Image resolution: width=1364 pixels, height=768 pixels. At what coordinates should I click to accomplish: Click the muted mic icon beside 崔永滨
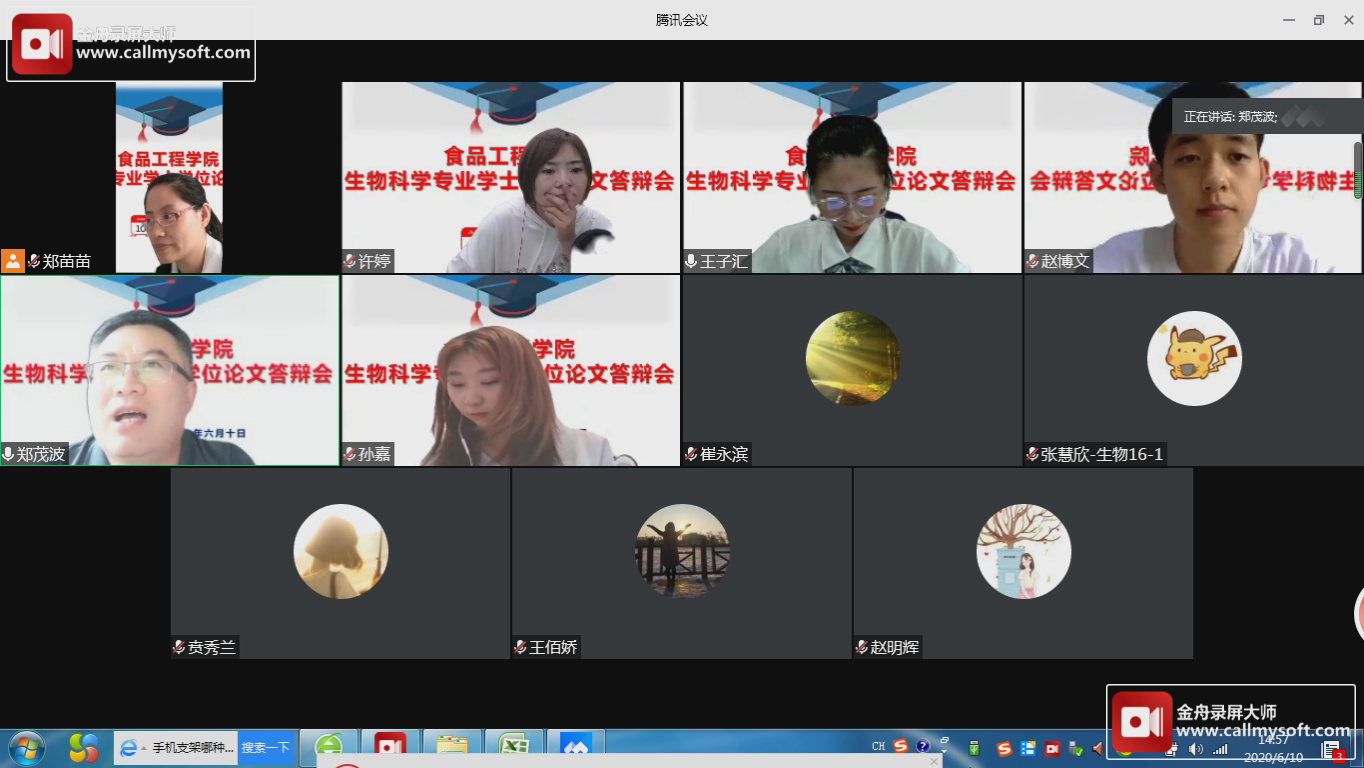coord(691,454)
